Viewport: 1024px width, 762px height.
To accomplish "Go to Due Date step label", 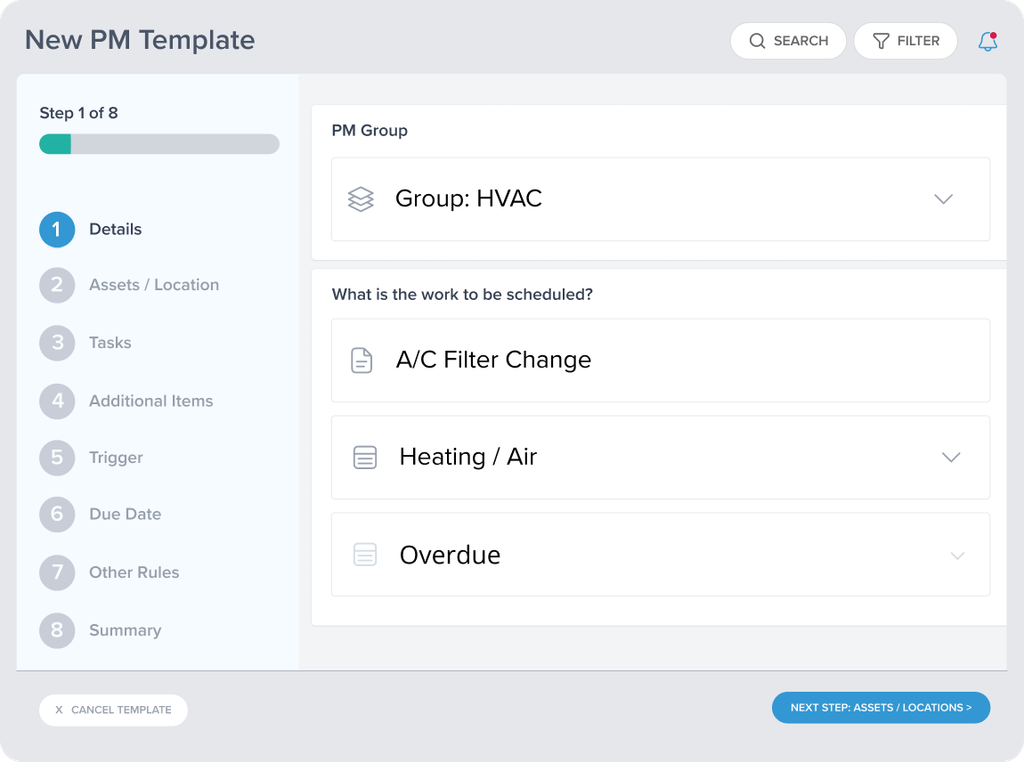I will click(x=125, y=515).
